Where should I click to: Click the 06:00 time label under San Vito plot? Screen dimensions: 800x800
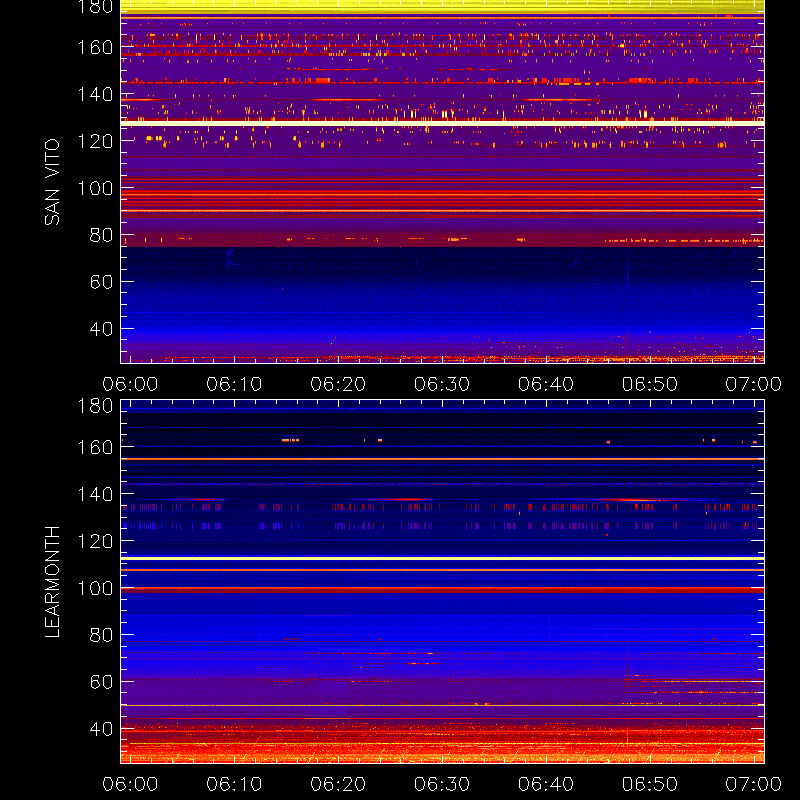coord(130,384)
